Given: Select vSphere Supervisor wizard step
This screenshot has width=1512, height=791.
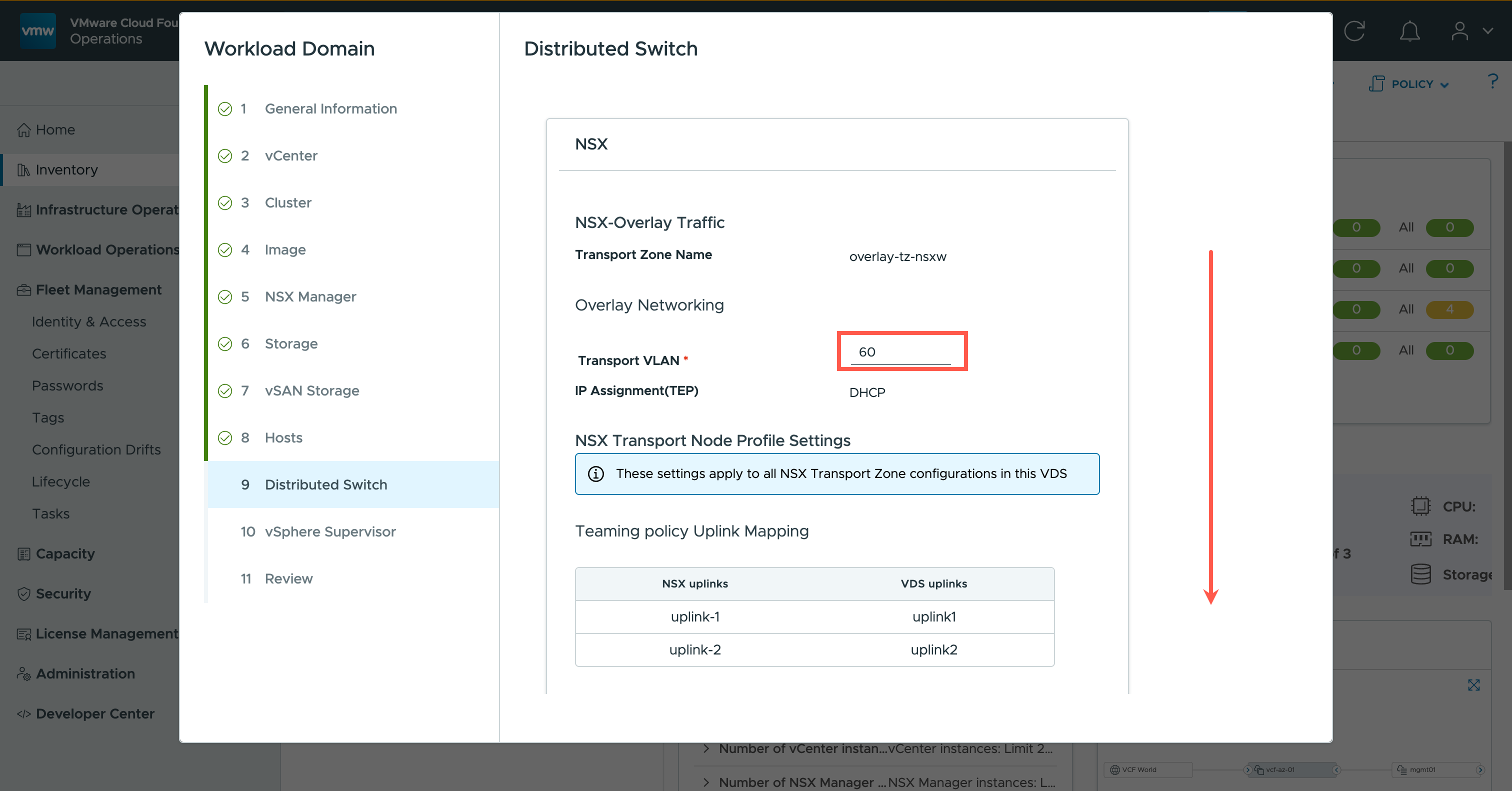Looking at the screenshot, I should pyautogui.click(x=330, y=531).
